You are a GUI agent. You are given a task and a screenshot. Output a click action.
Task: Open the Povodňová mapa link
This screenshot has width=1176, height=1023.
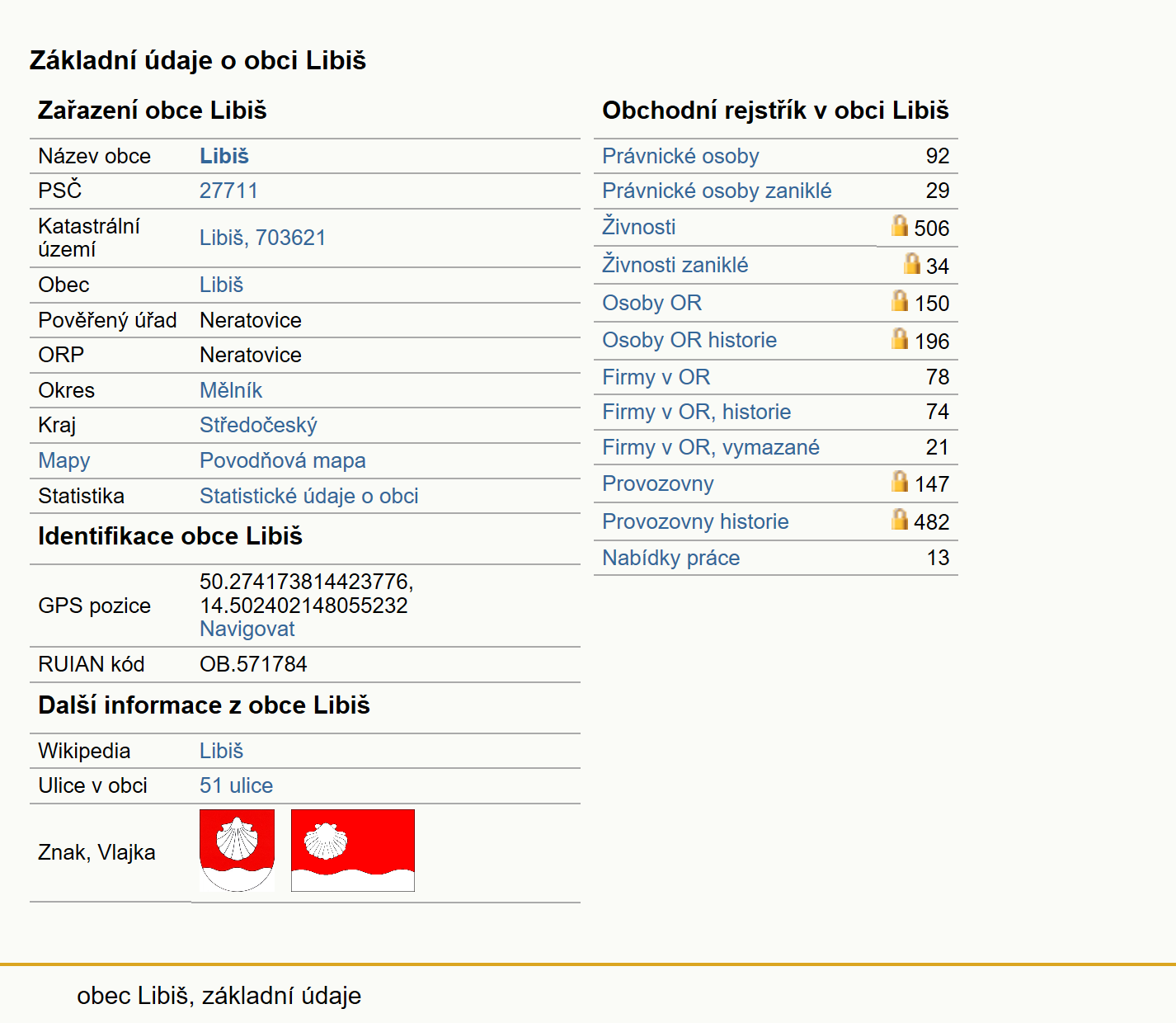[283, 460]
